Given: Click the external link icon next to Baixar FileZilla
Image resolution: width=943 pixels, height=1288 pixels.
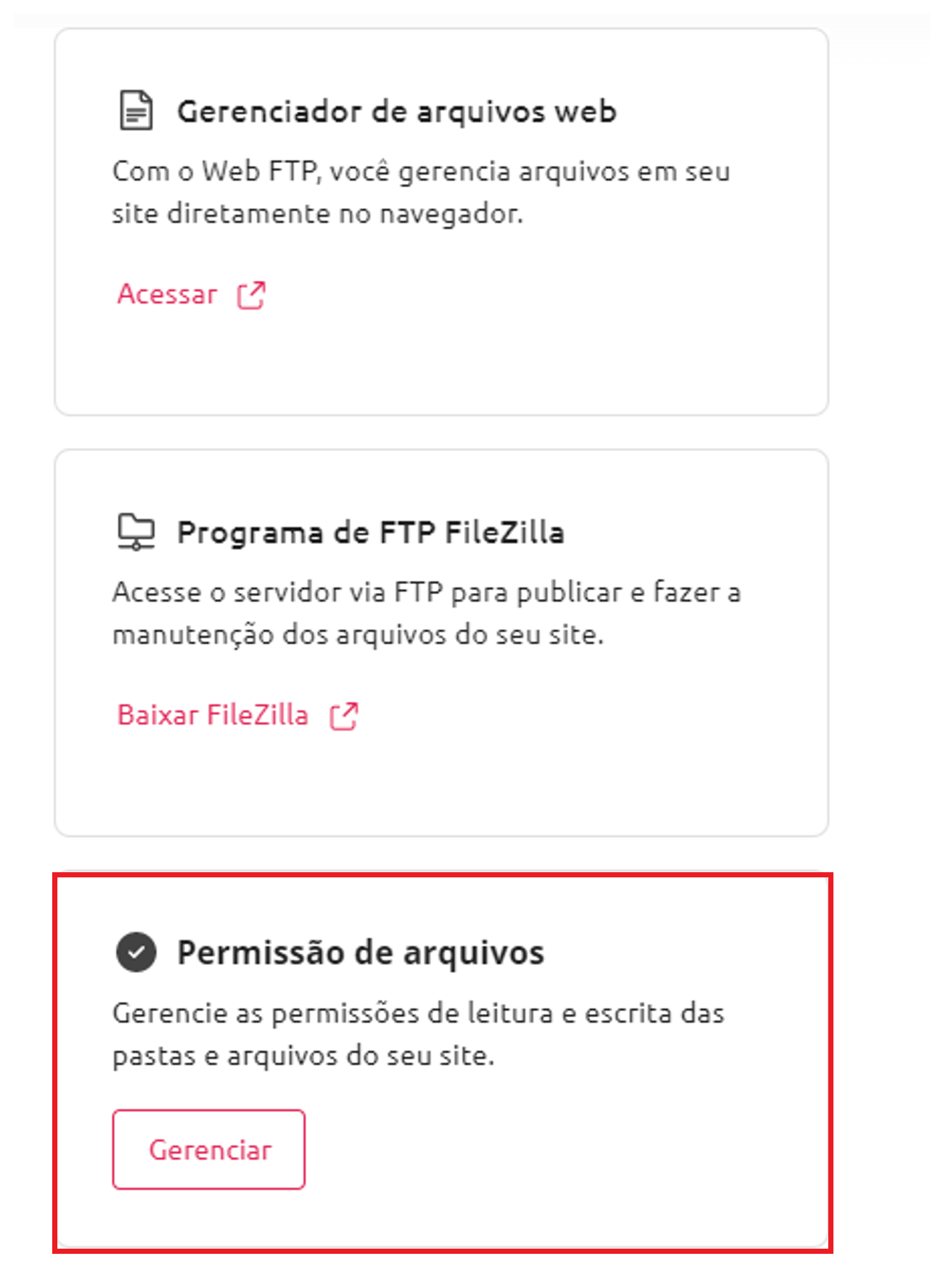Looking at the screenshot, I should (344, 716).
